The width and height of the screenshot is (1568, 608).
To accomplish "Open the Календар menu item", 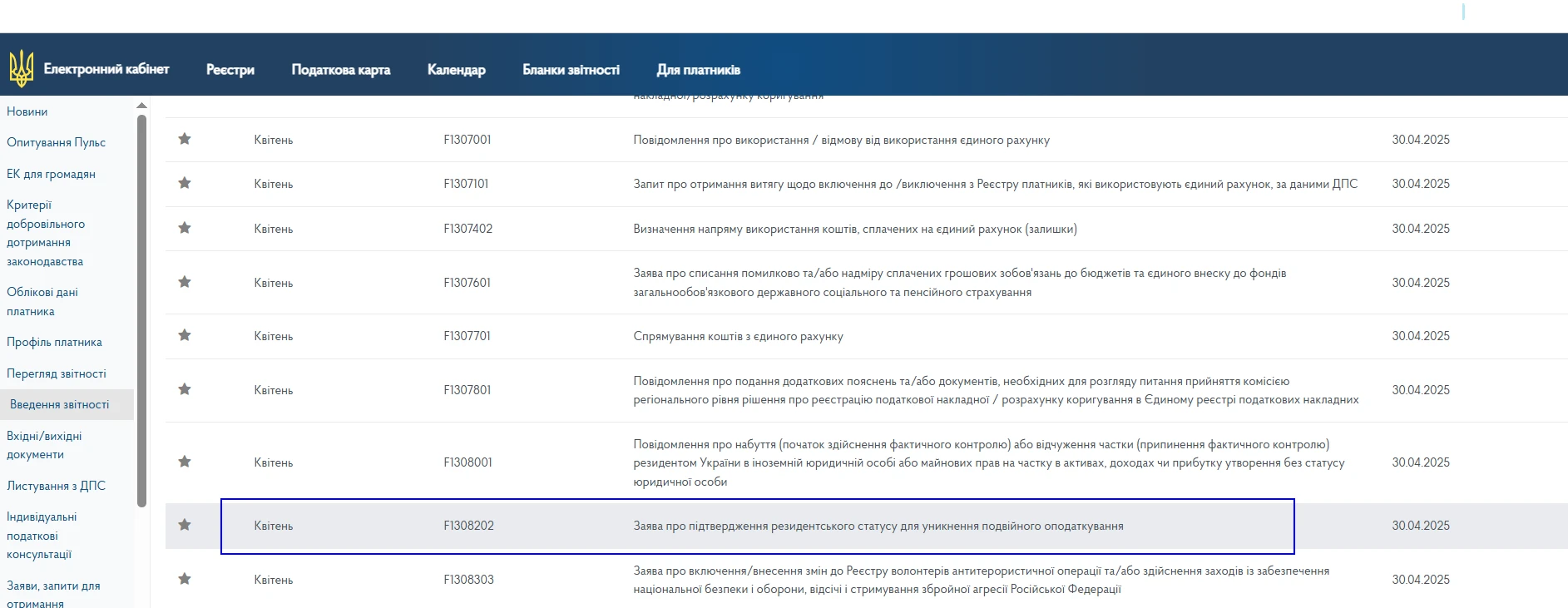I will point(457,70).
